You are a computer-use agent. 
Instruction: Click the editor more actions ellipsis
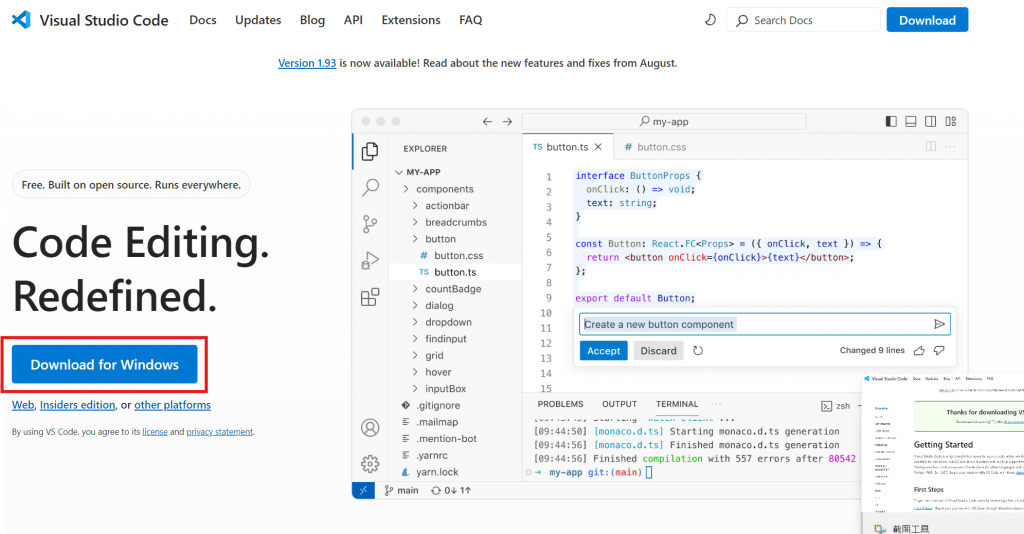coord(950,146)
